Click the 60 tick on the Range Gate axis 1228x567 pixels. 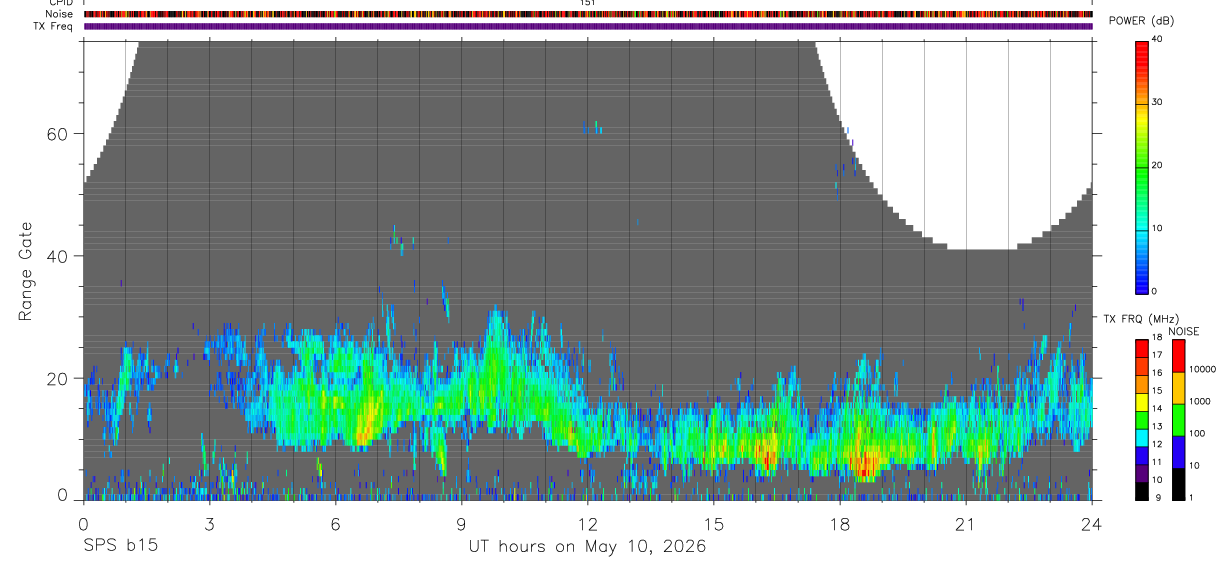tap(57, 134)
